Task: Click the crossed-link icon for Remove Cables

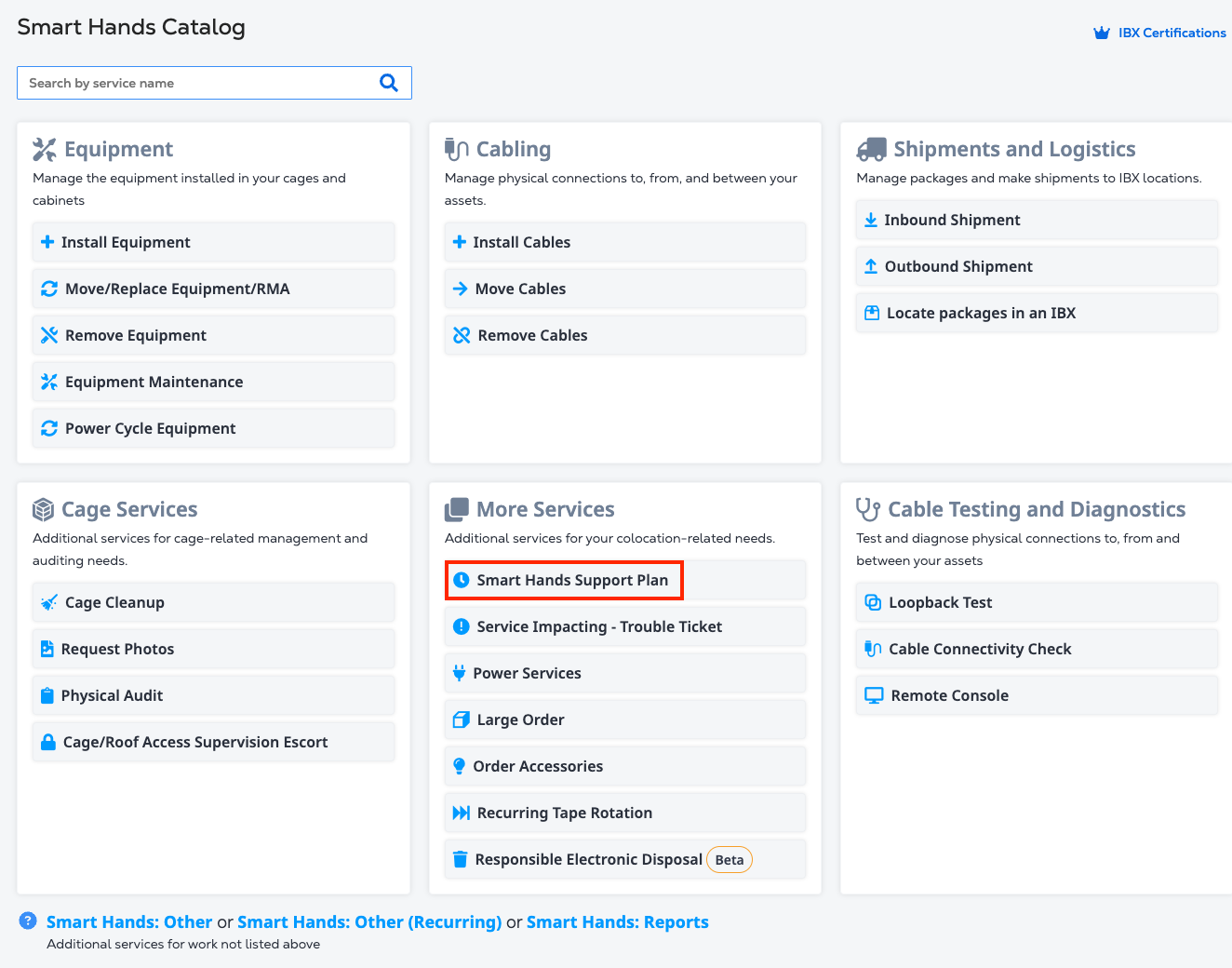Action: pos(462,335)
